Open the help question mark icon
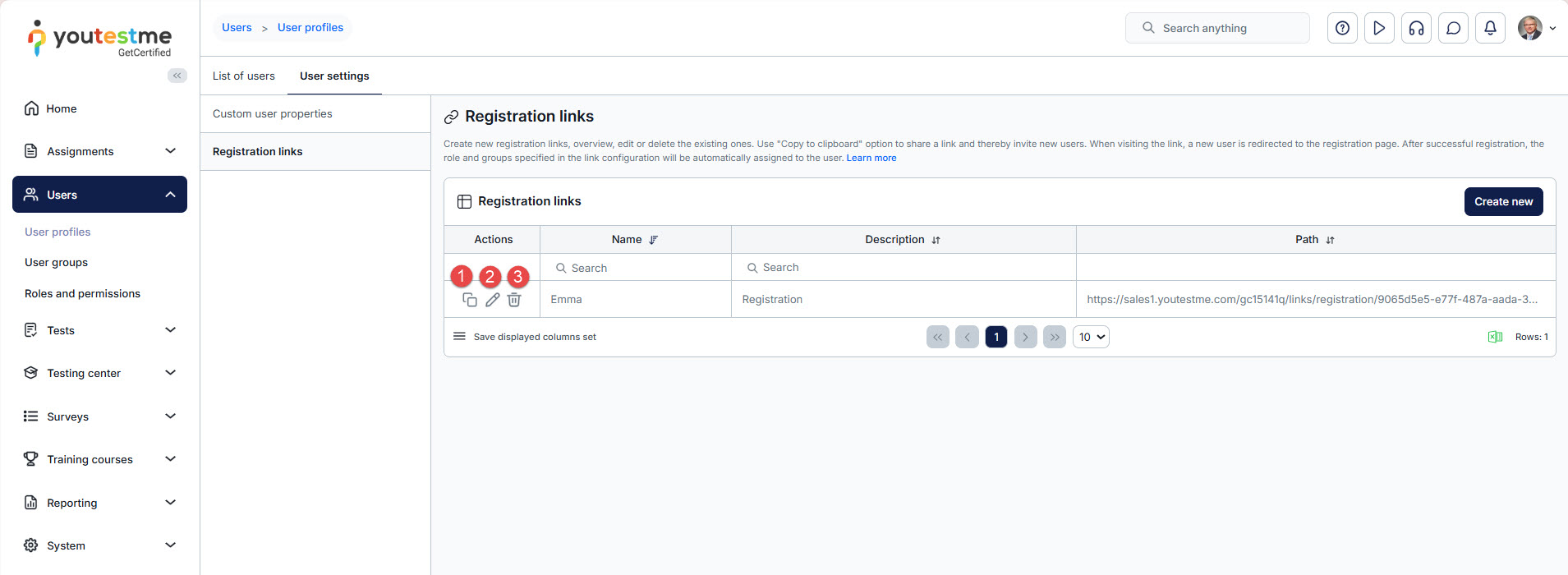 click(x=1342, y=28)
